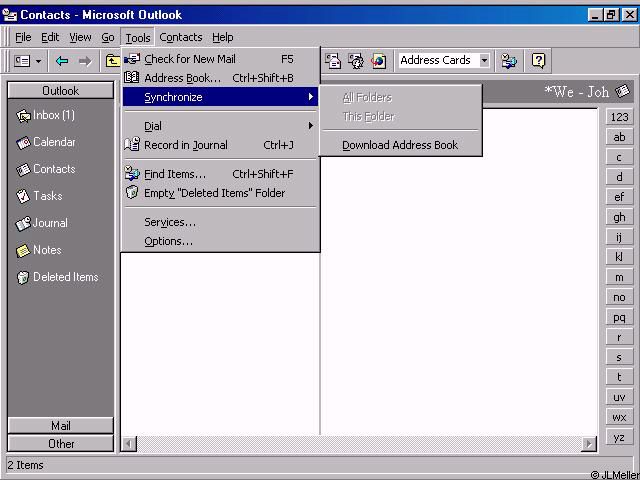Click the Outlook title bar application icon
Viewport: 640px width, 480px height.
click(9, 15)
